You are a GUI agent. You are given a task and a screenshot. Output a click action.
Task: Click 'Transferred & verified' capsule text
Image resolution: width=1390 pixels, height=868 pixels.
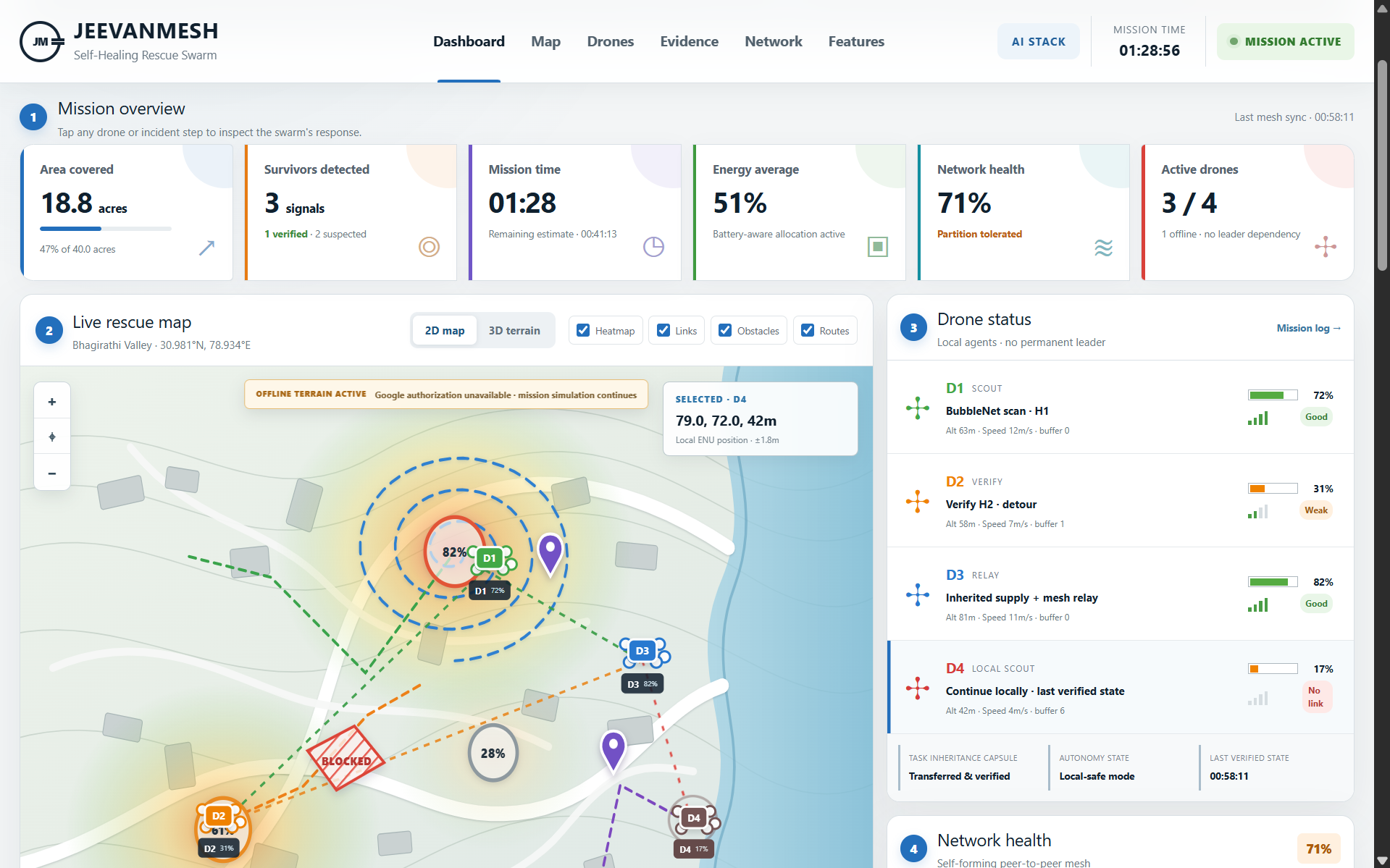pos(959,776)
